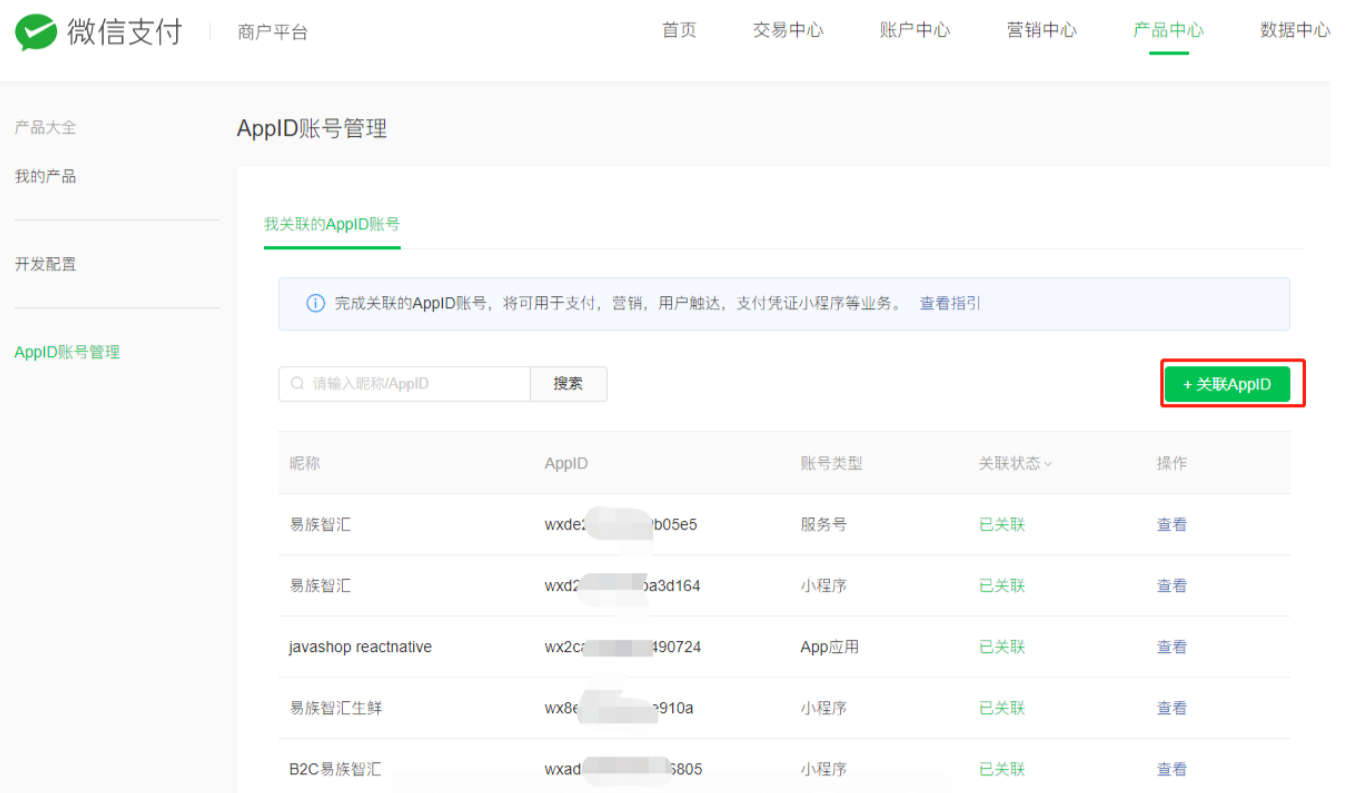This screenshot has width=1345, height=793.
Task: Select the 我关联的AppID账号 tab
Action: (x=332, y=224)
